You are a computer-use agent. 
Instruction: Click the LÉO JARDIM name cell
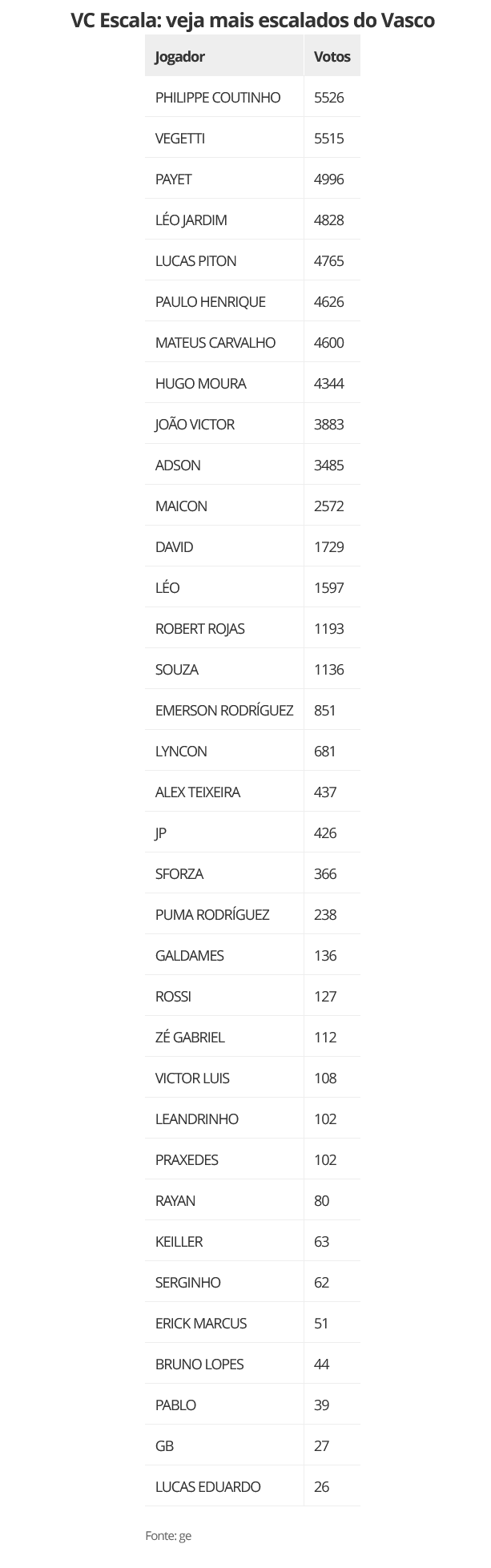click(191, 220)
